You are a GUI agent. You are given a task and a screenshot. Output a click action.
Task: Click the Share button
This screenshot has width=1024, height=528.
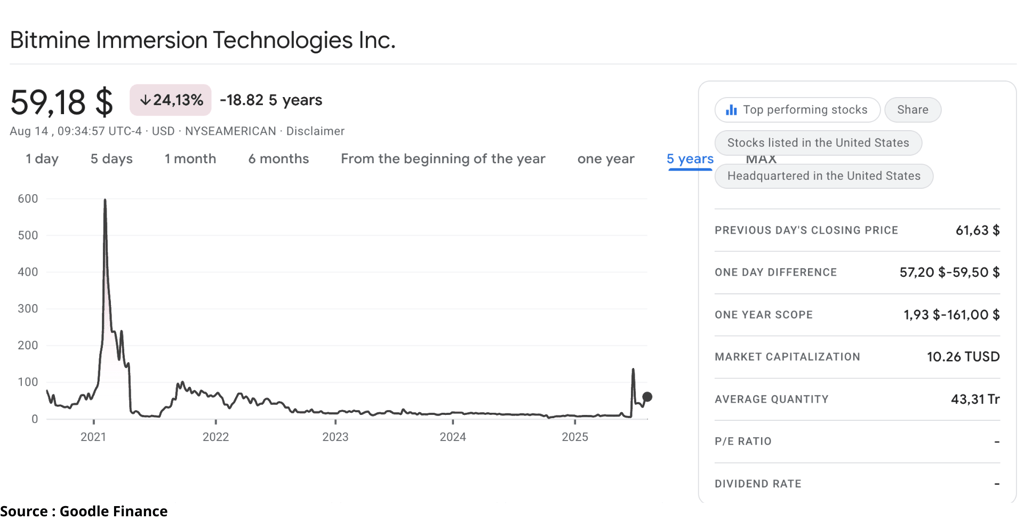click(912, 110)
